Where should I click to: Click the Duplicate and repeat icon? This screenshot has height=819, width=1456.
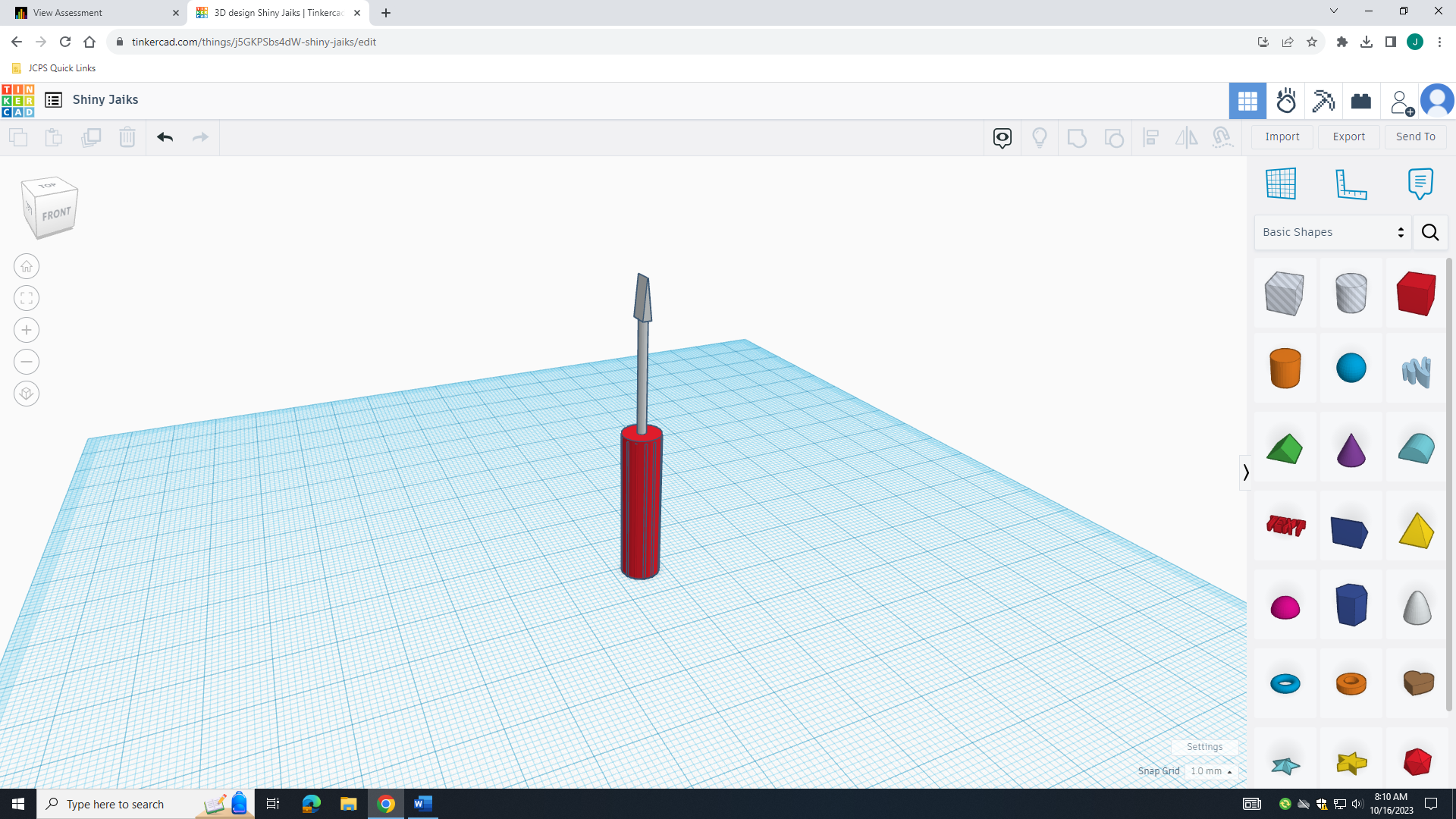pyautogui.click(x=91, y=137)
